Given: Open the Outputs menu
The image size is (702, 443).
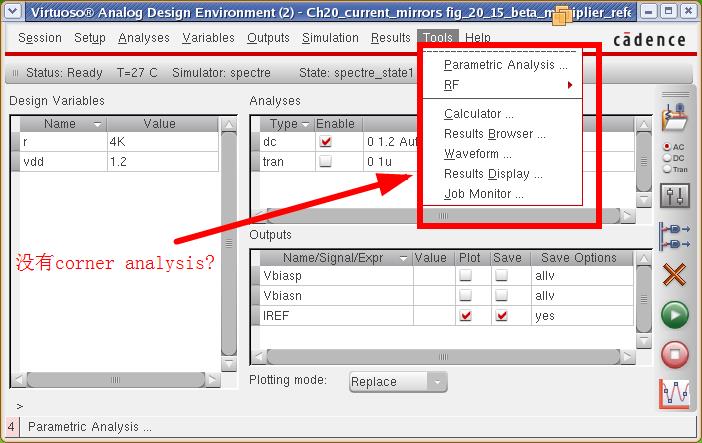Looking at the screenshot, I should [x=268, y=38].
